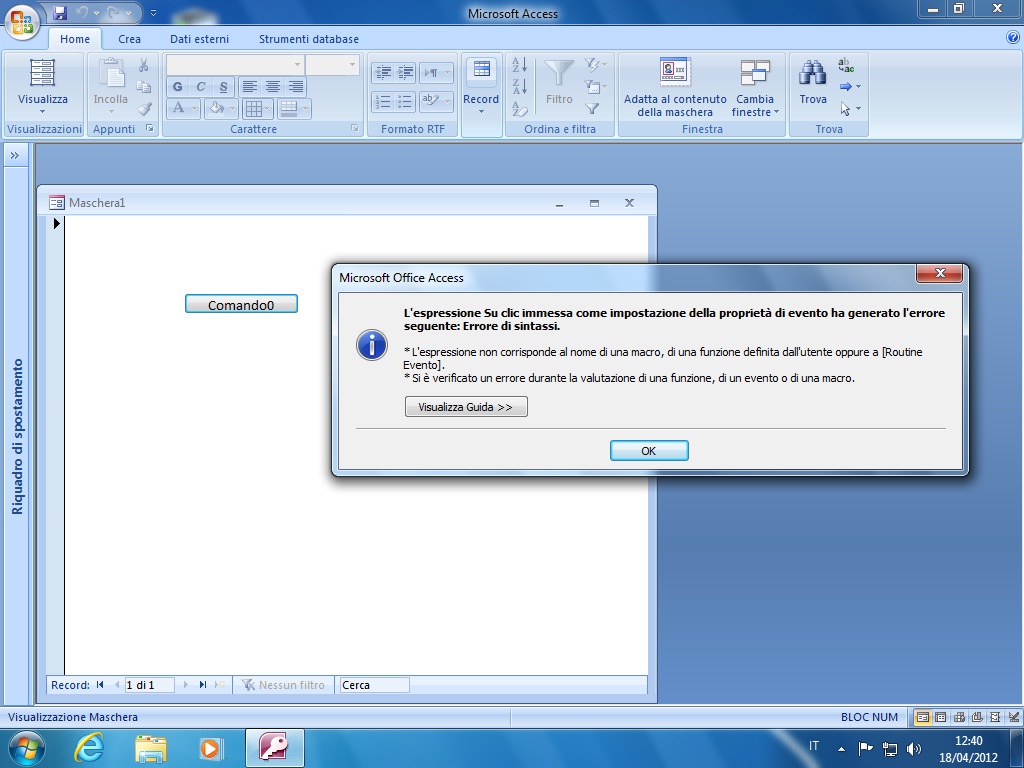Open the Cambia finestre dropdown
The image size is (1024, 768).
click(756, 87)
